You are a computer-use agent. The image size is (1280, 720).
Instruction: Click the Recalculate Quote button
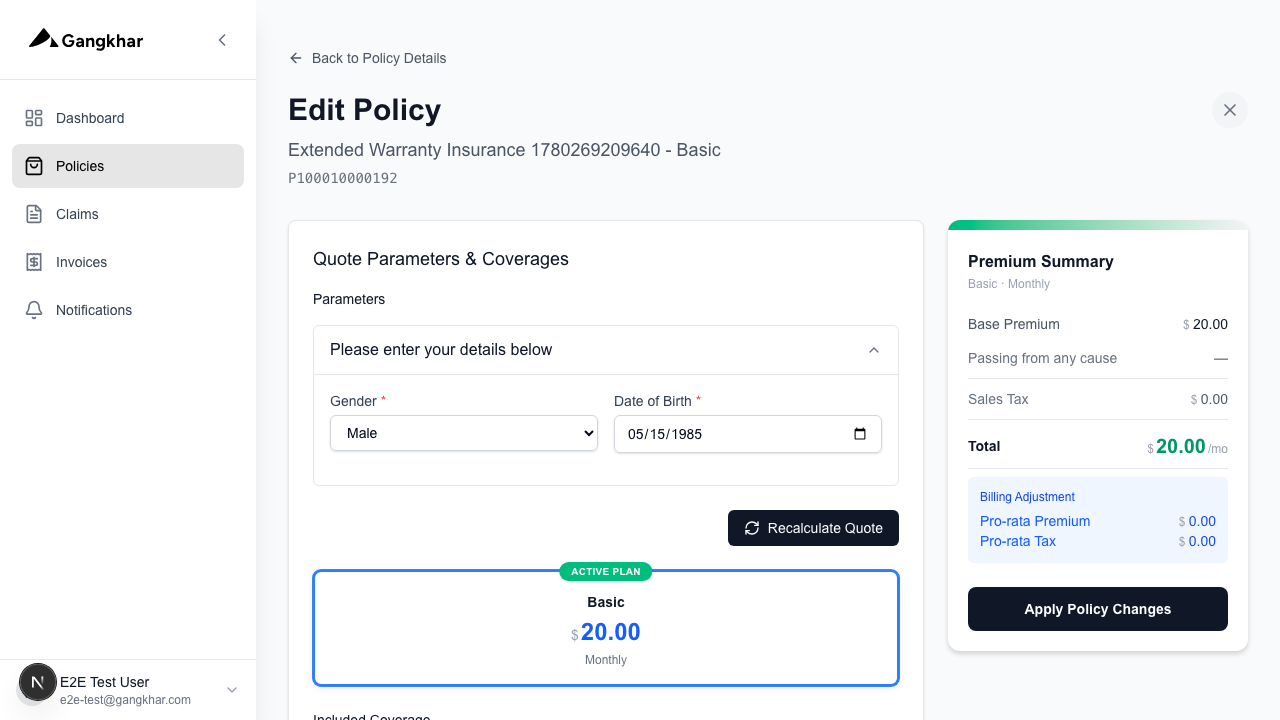813,528
